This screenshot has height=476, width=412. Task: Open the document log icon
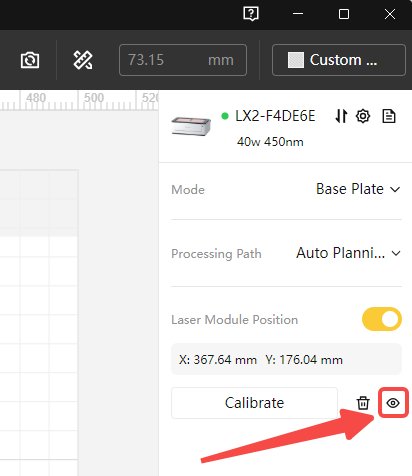tap(389, 116)
